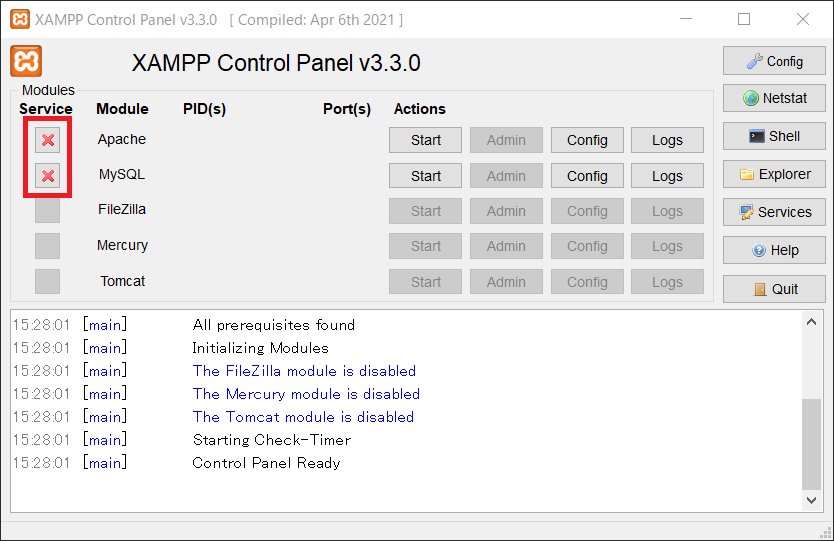Open the Shell terminal
Screen dimensions: 834x541
point(774,136)
